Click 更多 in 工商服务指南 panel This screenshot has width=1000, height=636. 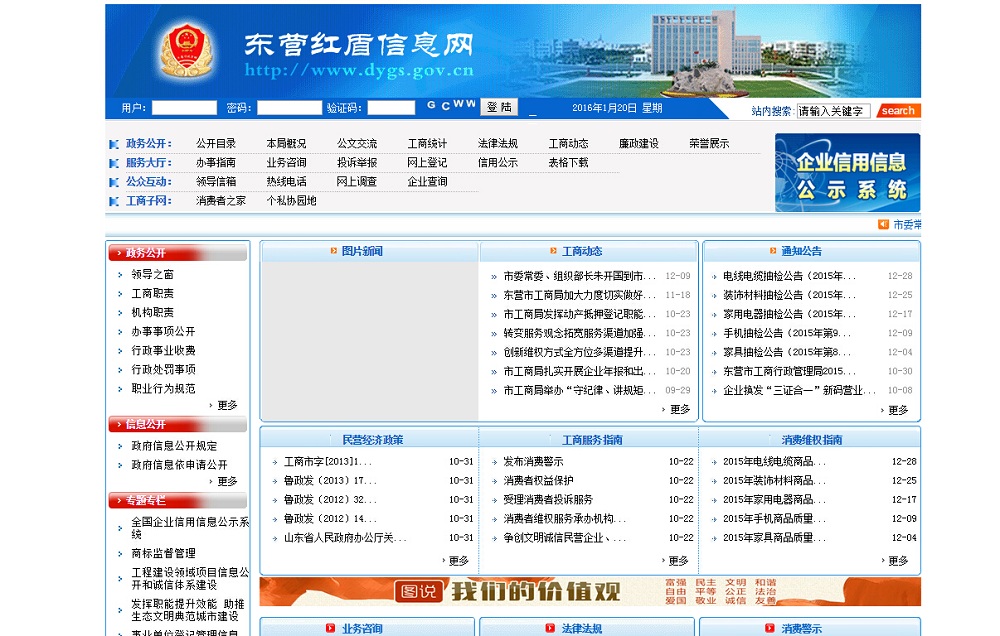pos(678,561)
